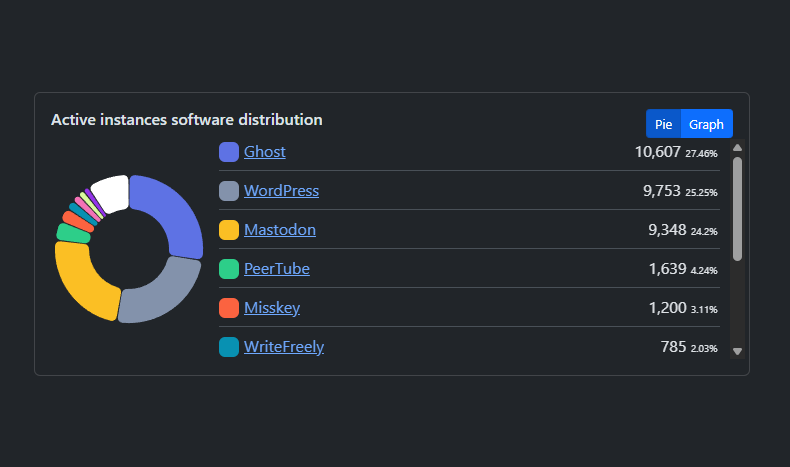The image size is (790, 467).
Task: Click the scroll down arrow in list
Action: tap(738, 351)
